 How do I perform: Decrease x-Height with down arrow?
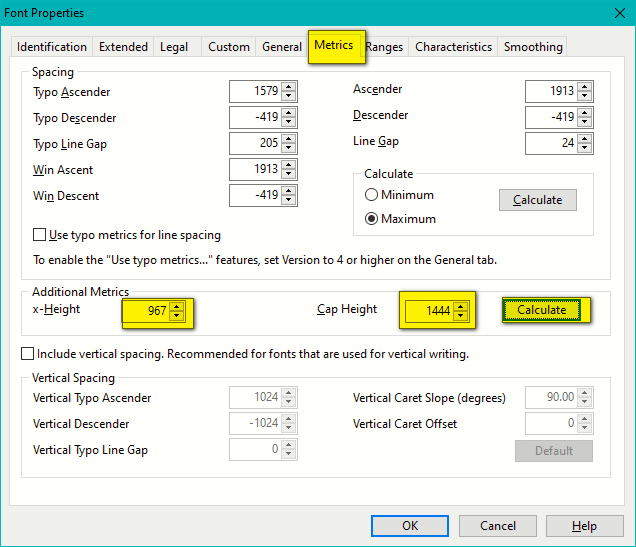tap(176, 316)
